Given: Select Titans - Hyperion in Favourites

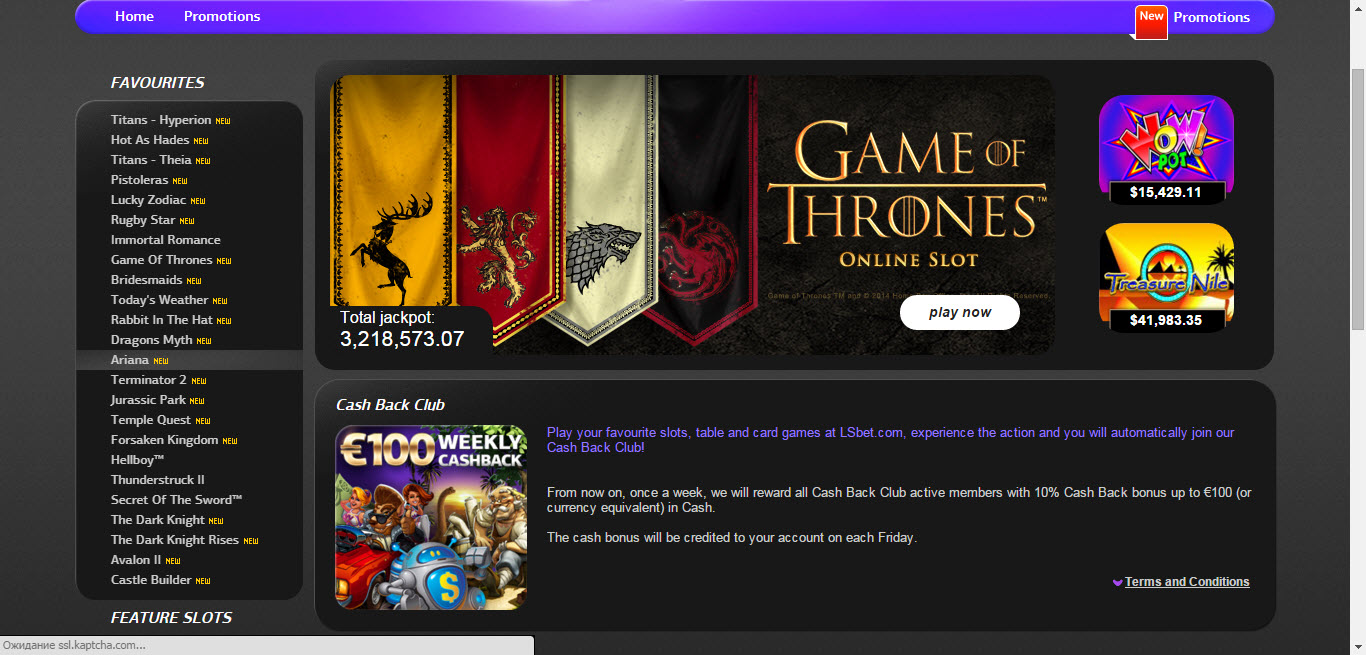Looking at the screenshot, I should click(161, 120).
